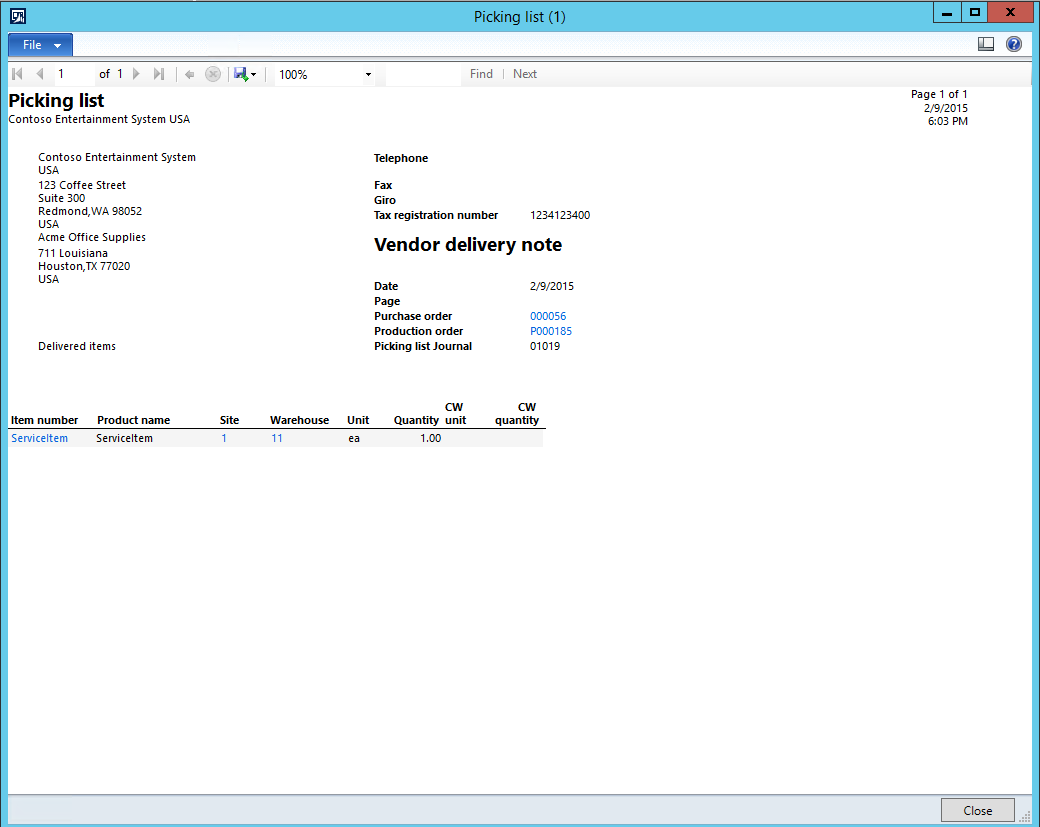Go to the first page of report
Screen dimensions: 1040x827
click(x=17, y=74)
